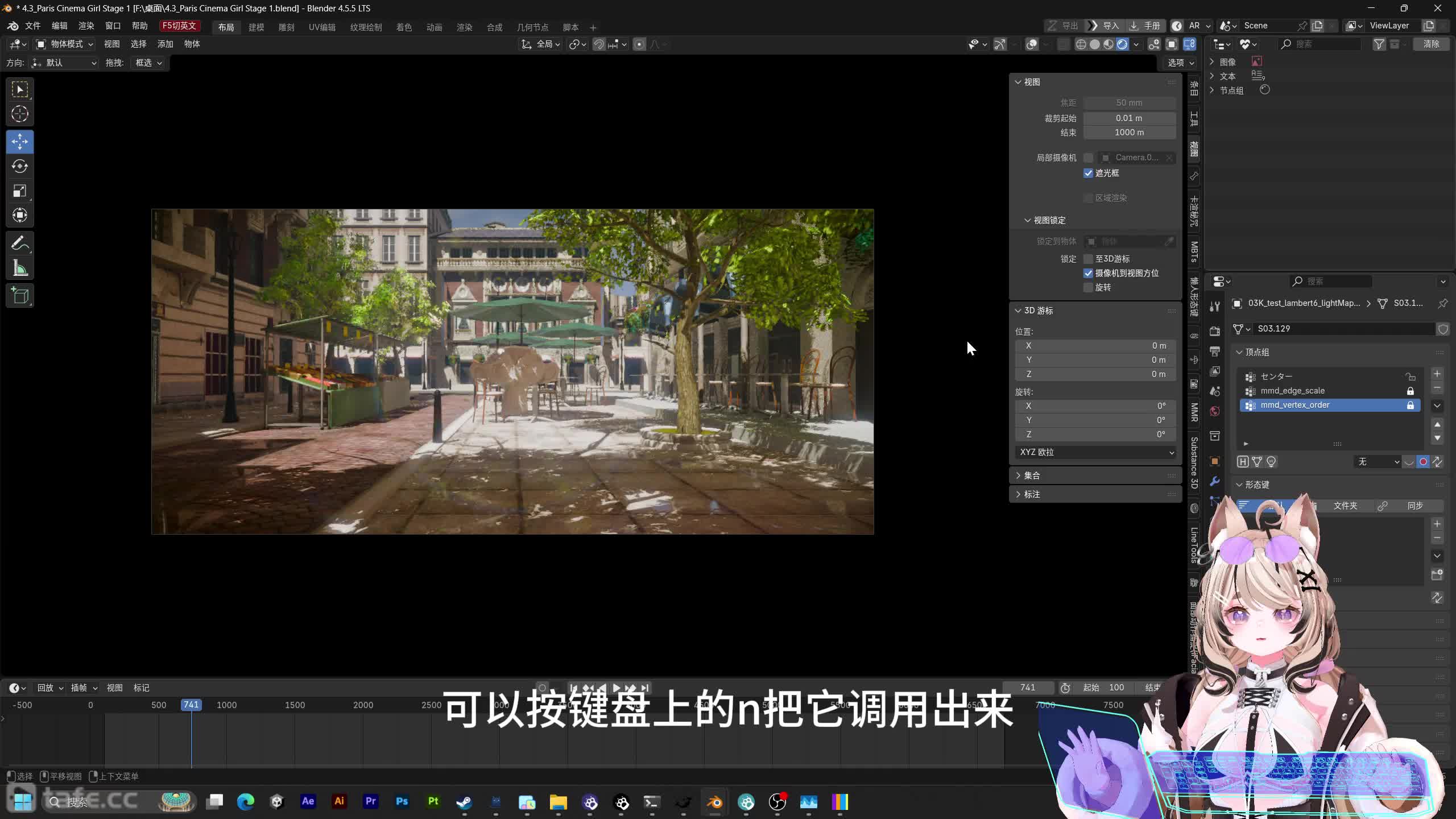Switch to solid viewport shading
Screen dimensions: 1456x819
1095,44
